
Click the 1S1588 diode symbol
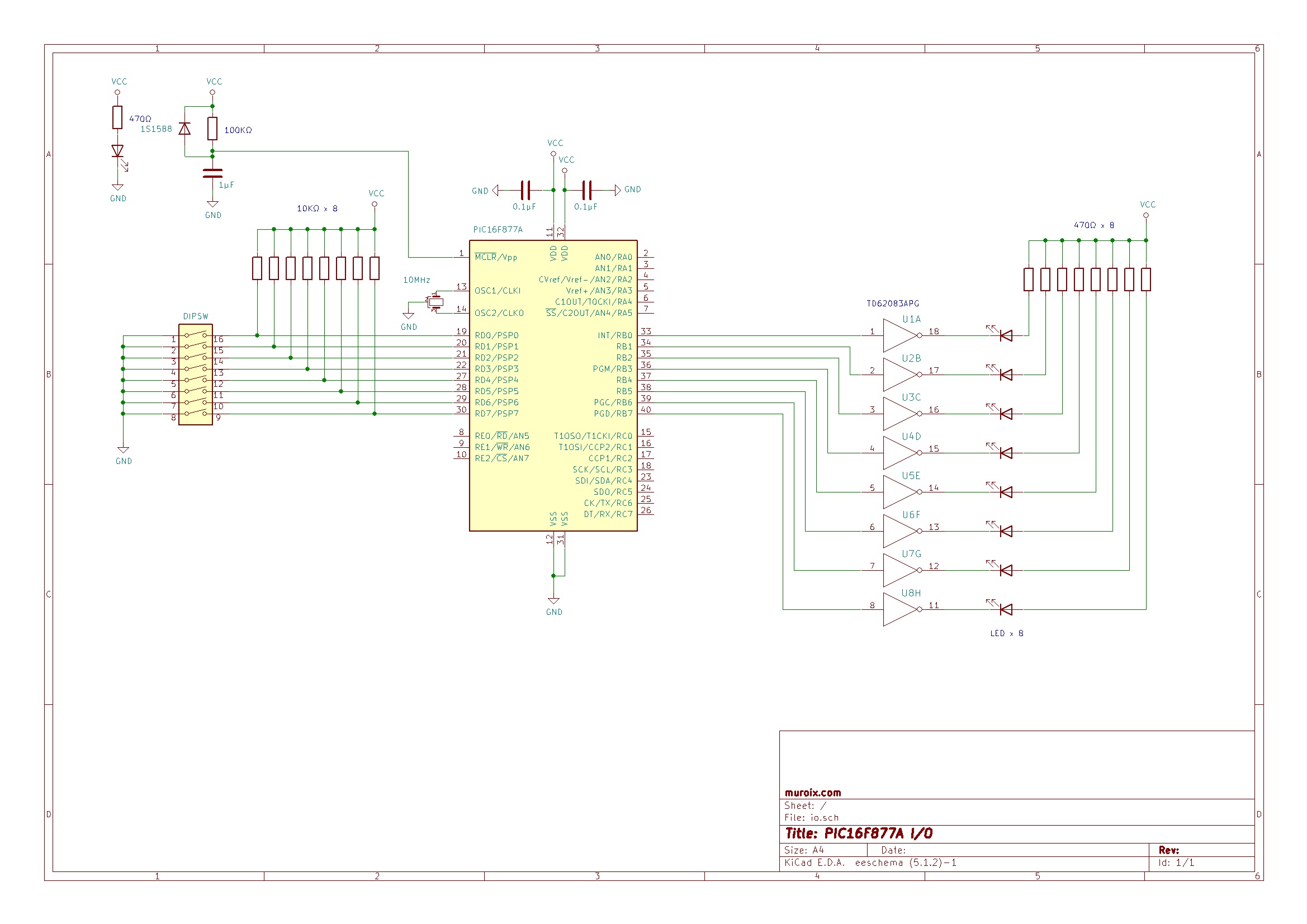pos(184,129)
